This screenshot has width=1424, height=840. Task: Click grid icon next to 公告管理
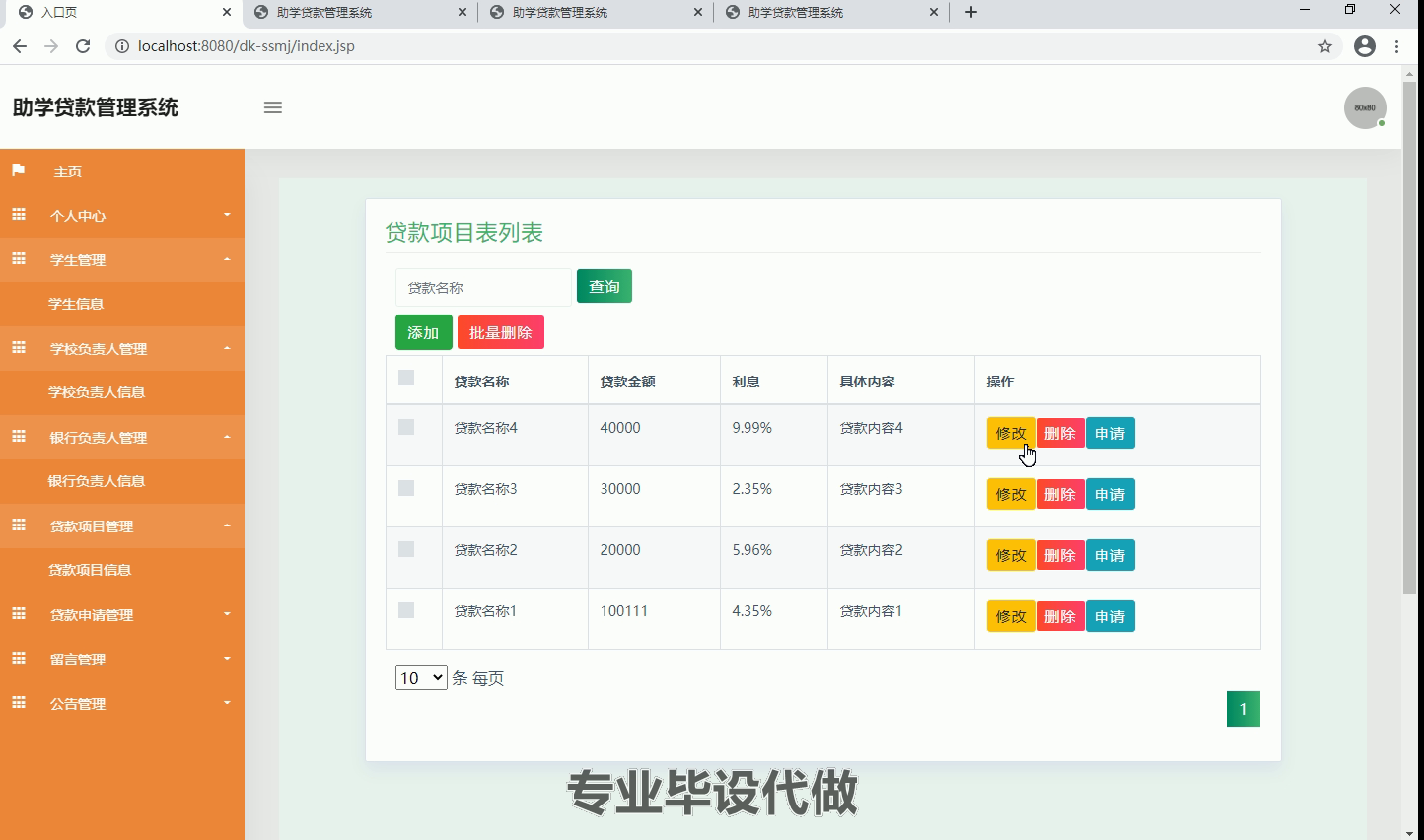[18, 703]
